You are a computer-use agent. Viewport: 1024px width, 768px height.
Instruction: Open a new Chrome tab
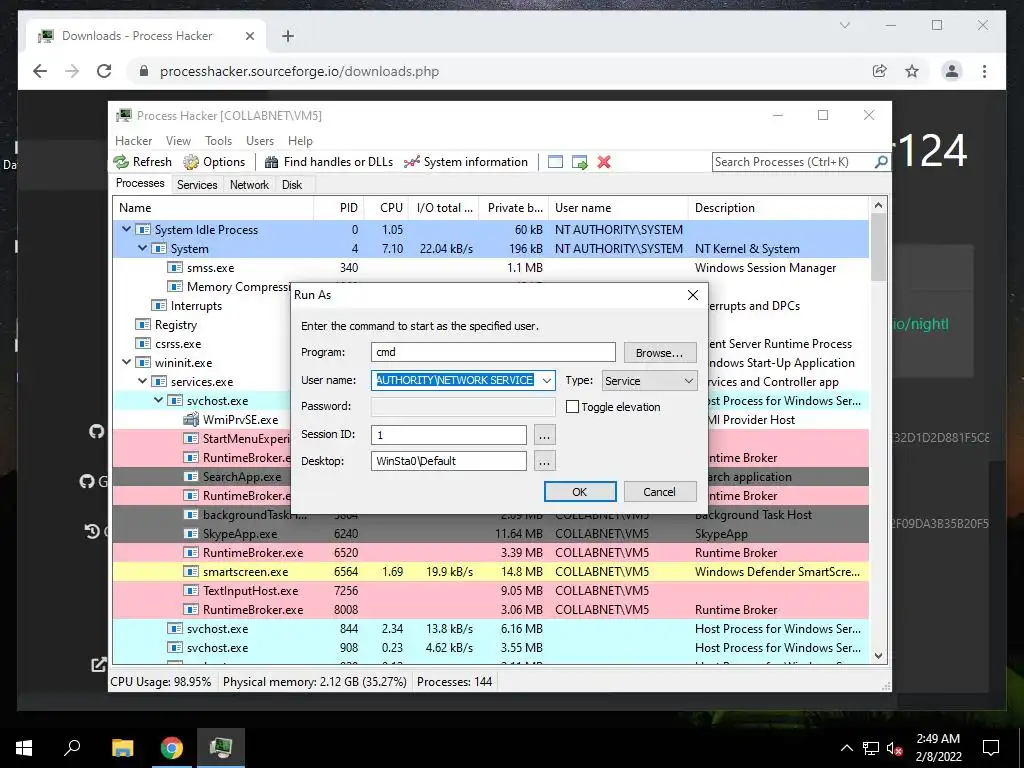(287, 36)
